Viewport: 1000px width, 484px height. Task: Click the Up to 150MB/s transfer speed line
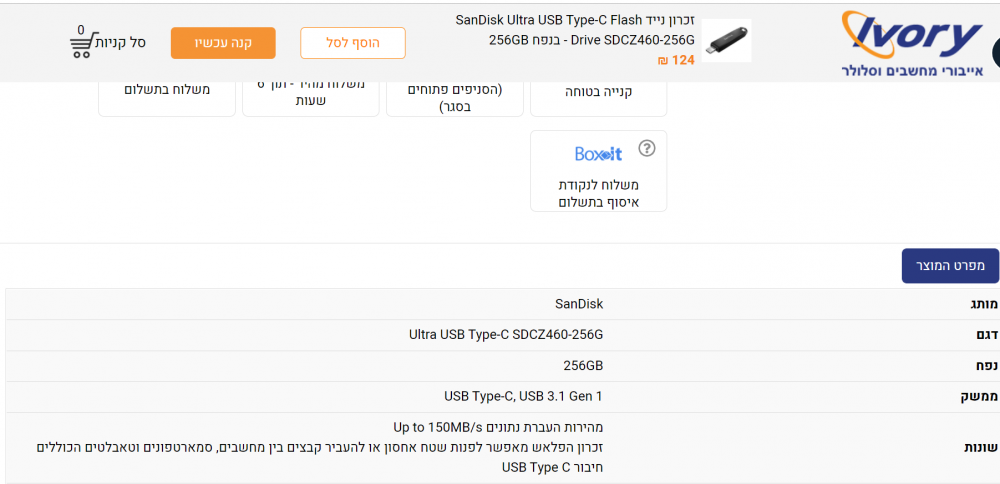tap(497, 427)
